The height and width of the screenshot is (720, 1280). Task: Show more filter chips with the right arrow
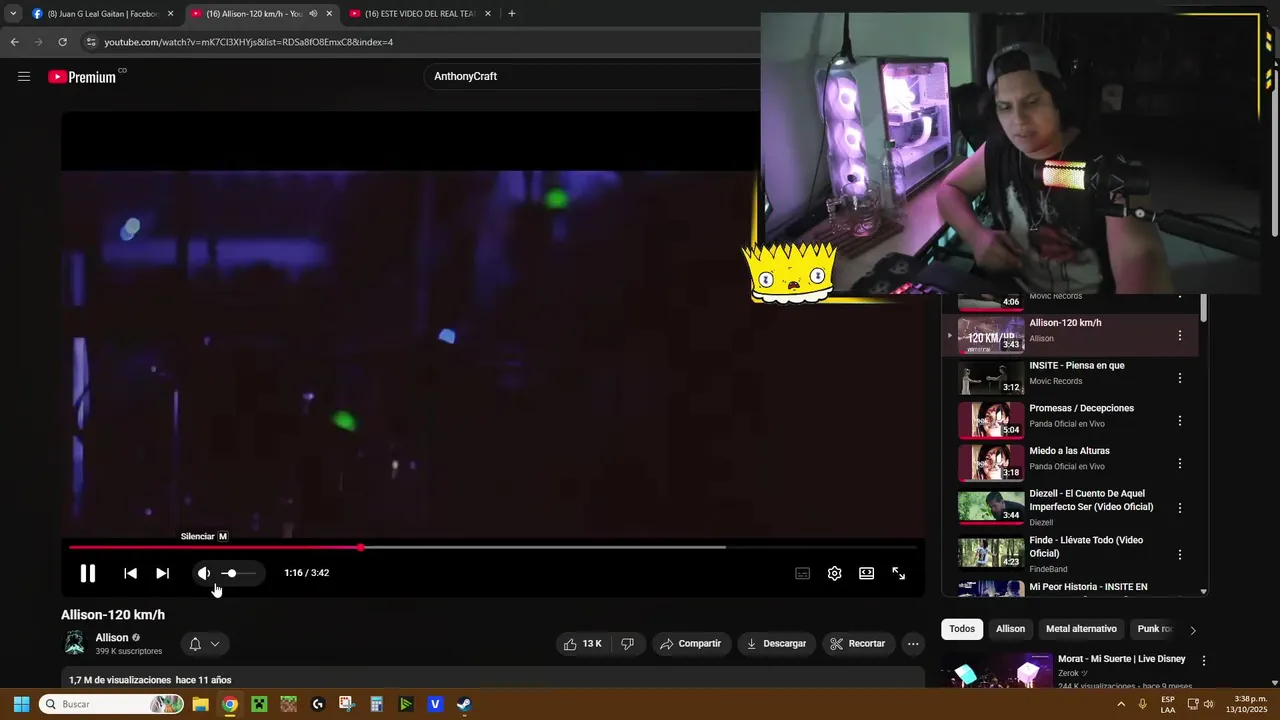(1192, 630)
